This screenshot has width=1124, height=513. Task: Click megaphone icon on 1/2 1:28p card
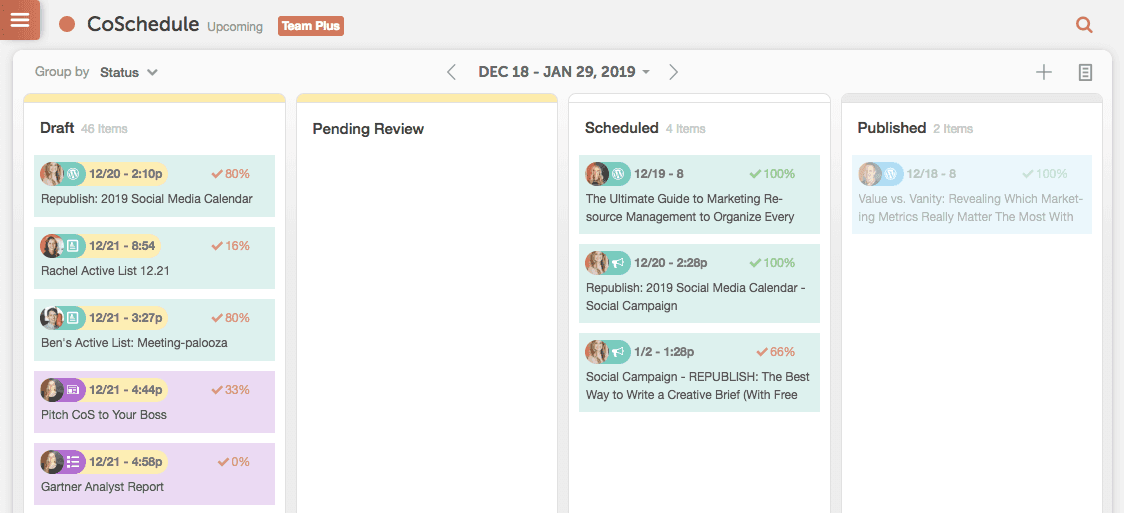coord(619,352)
